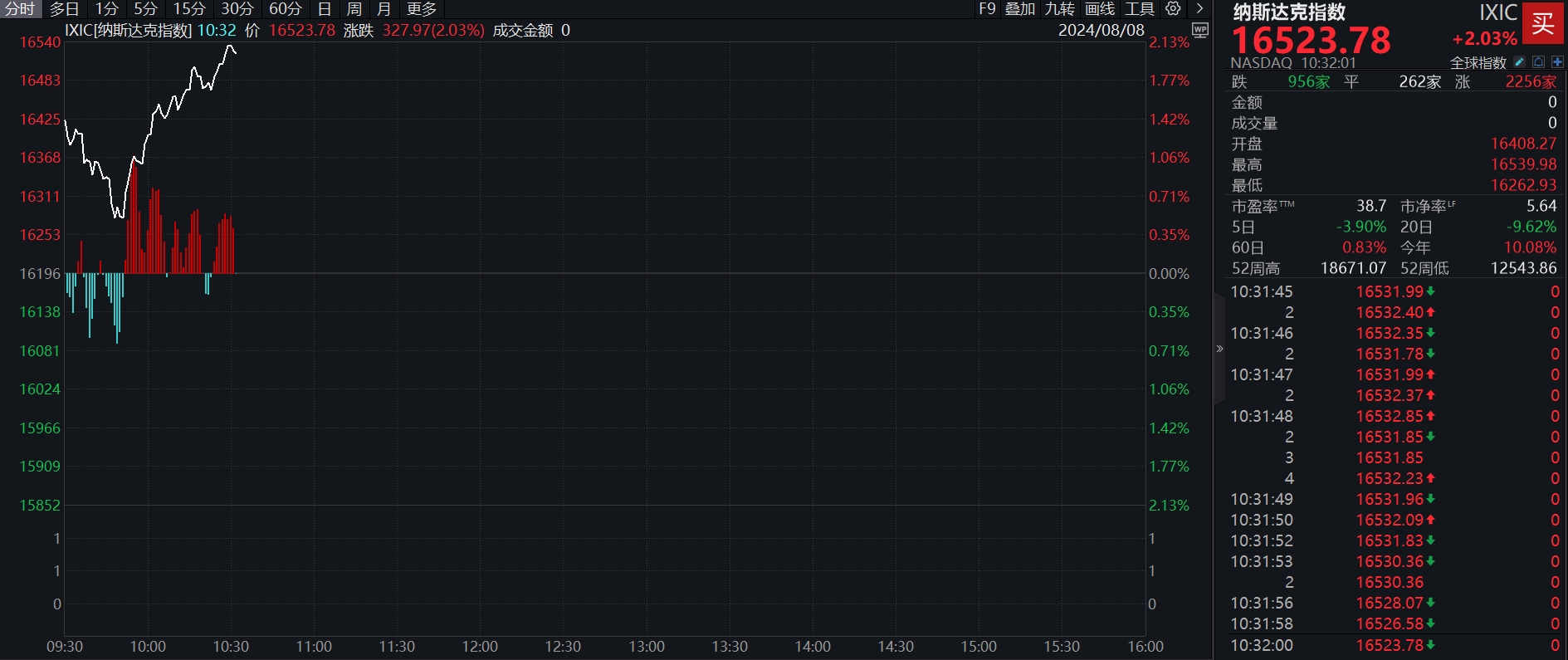The height and width of the screenshot is (660, 1568).
Task: Click the right arrow next to settings gear
Action: tap(1199, 8)
